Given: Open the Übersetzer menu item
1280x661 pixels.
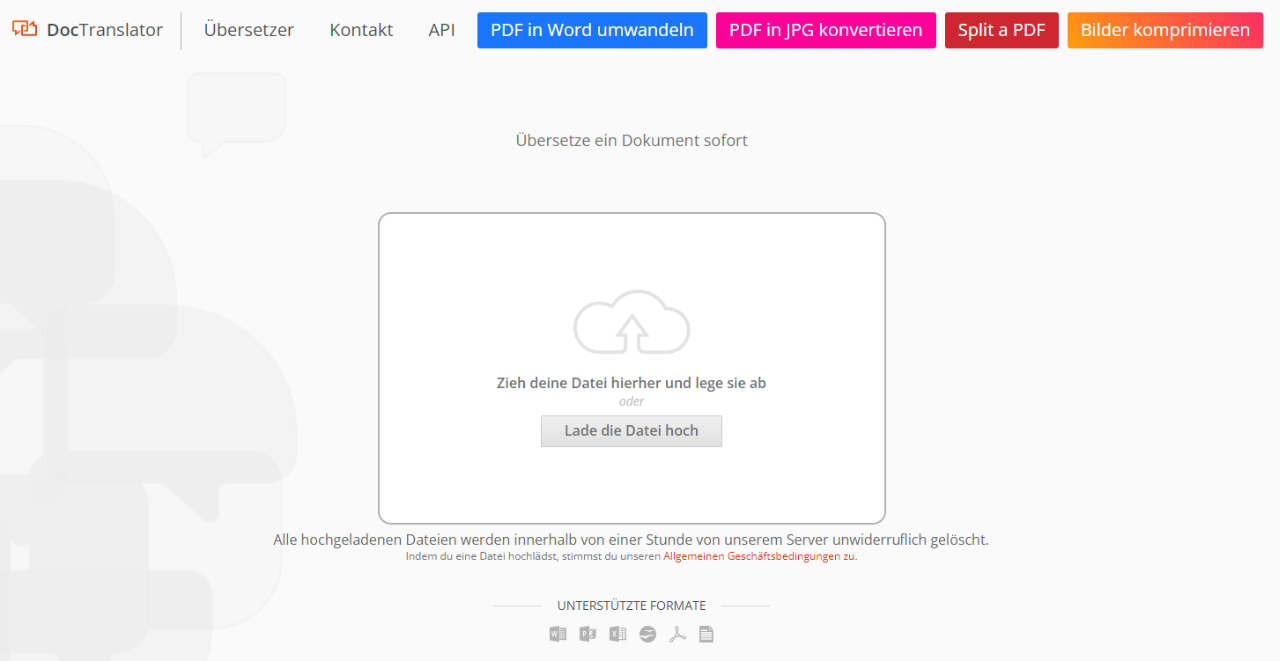Looking at the screenshot, I should point(249,30).
